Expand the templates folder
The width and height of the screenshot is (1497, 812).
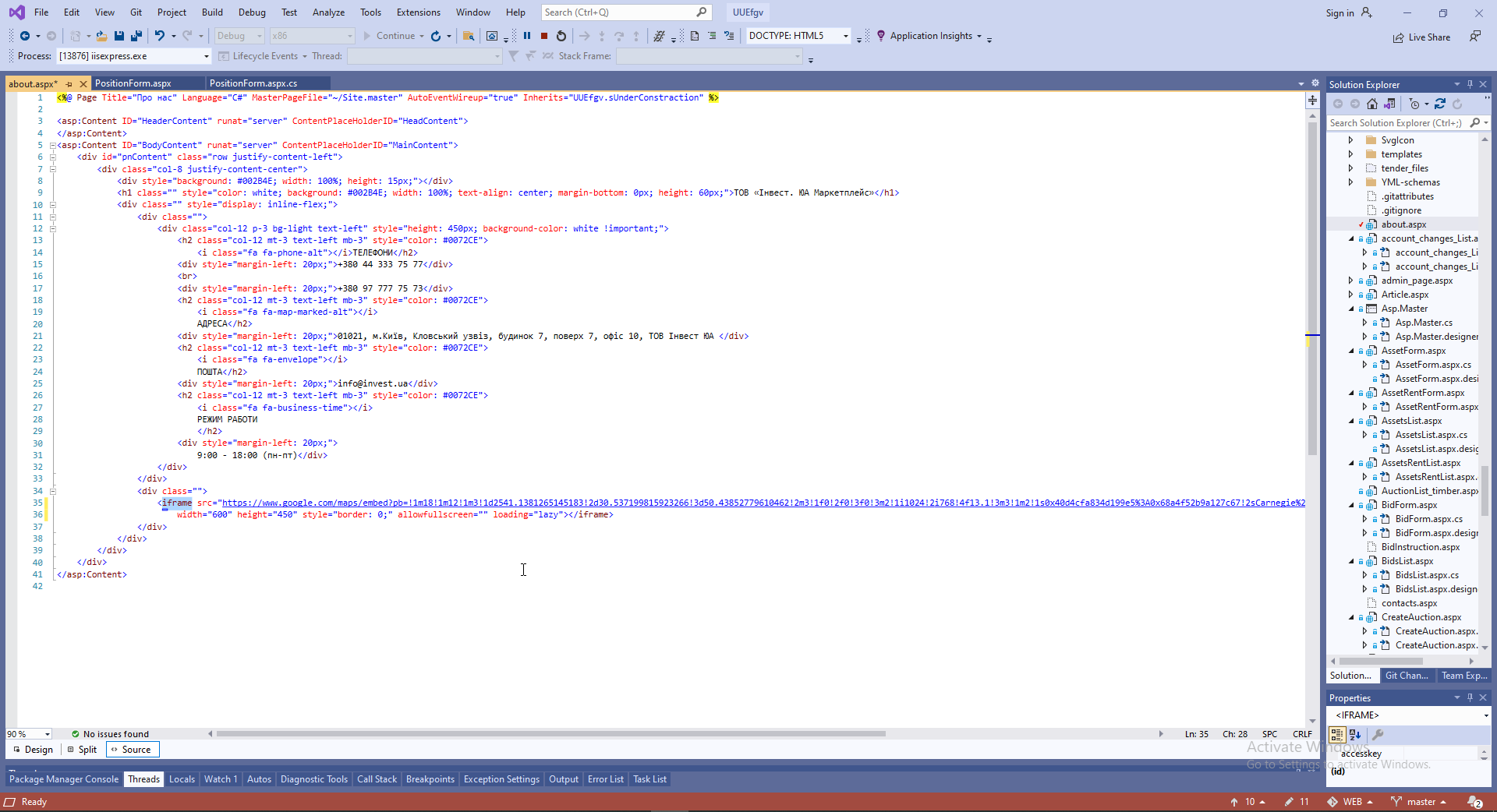tap(1351, 154)
